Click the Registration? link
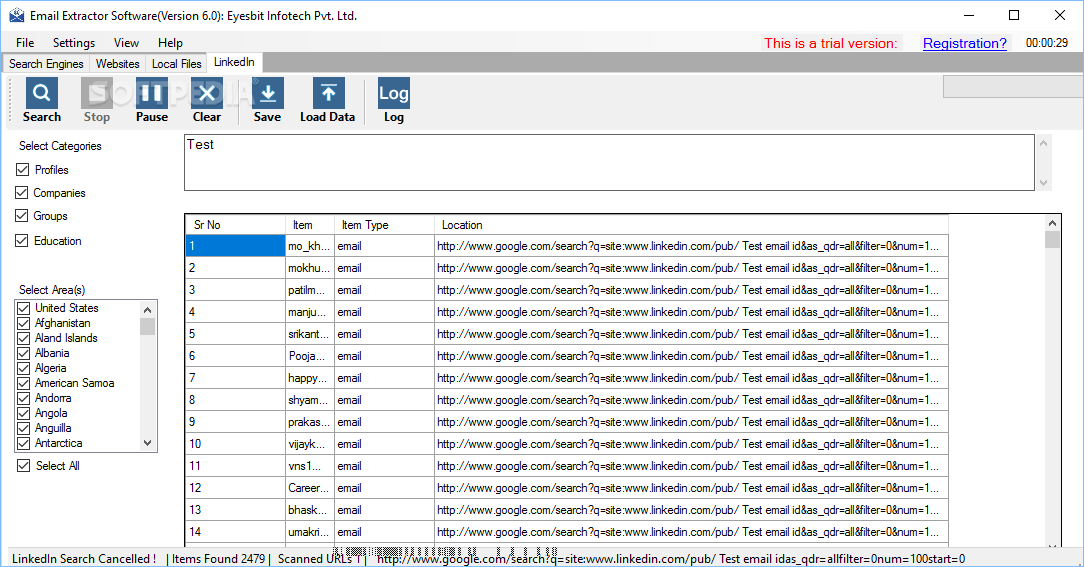1084x567 pixels. [x=965, y=43]
